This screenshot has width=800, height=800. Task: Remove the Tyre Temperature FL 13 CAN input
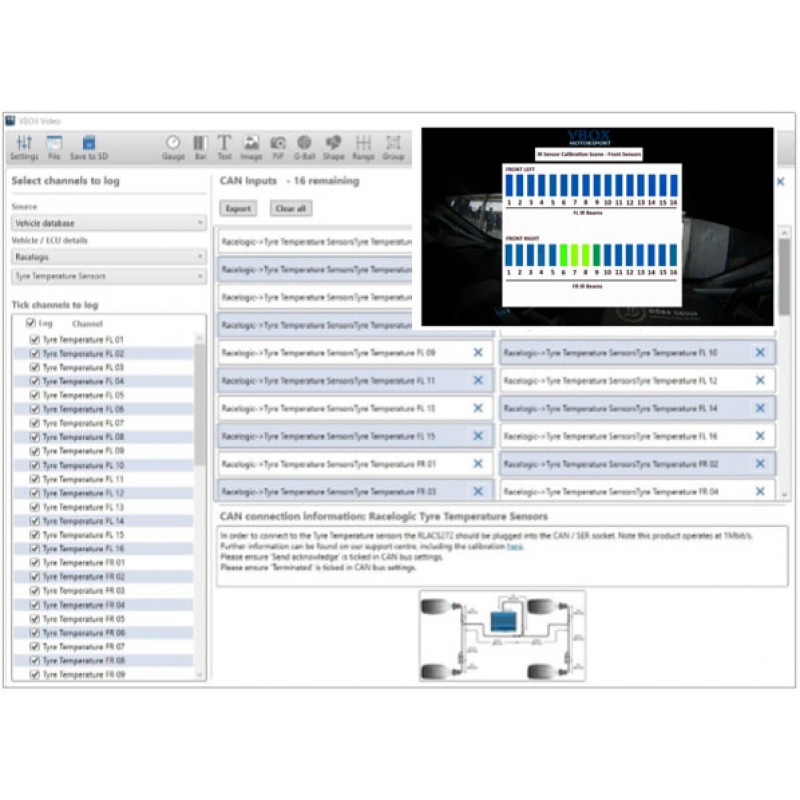[x=478, y=408]
